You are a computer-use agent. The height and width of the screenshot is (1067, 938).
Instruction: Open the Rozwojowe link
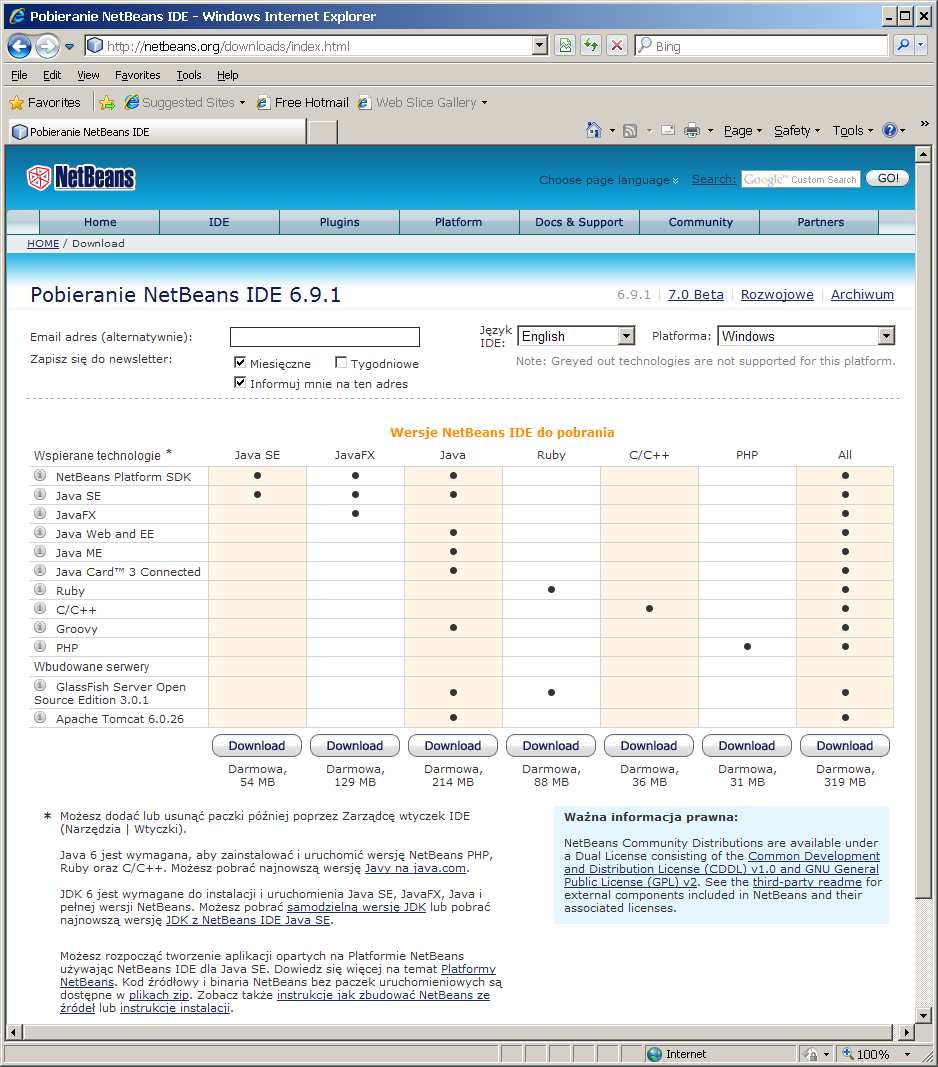(x=777, y=295)
